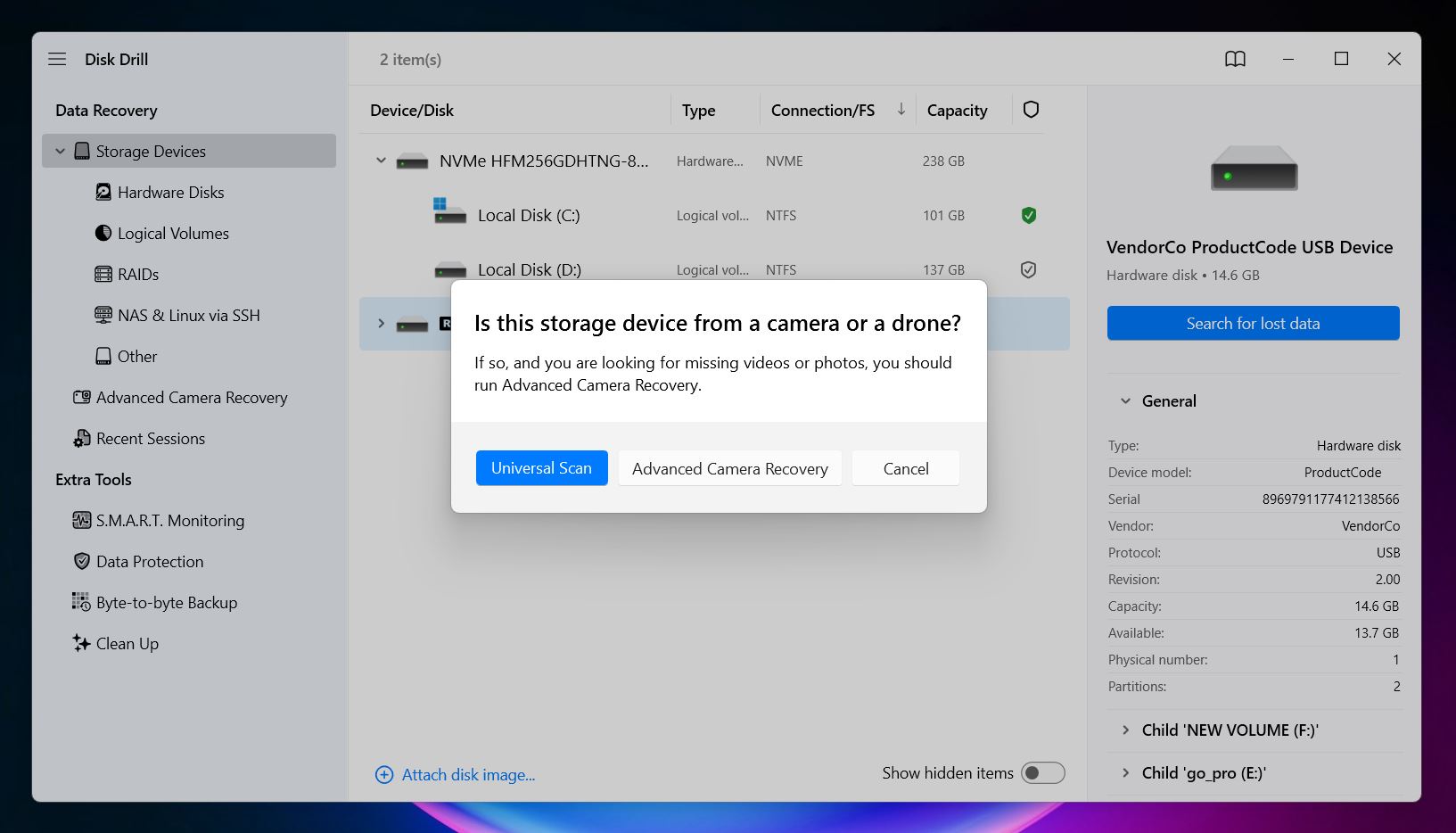Screen dimensions: 1456x833
Task: Click the Local Disk (C:) Windows drive icon
Action: [449, 212]
